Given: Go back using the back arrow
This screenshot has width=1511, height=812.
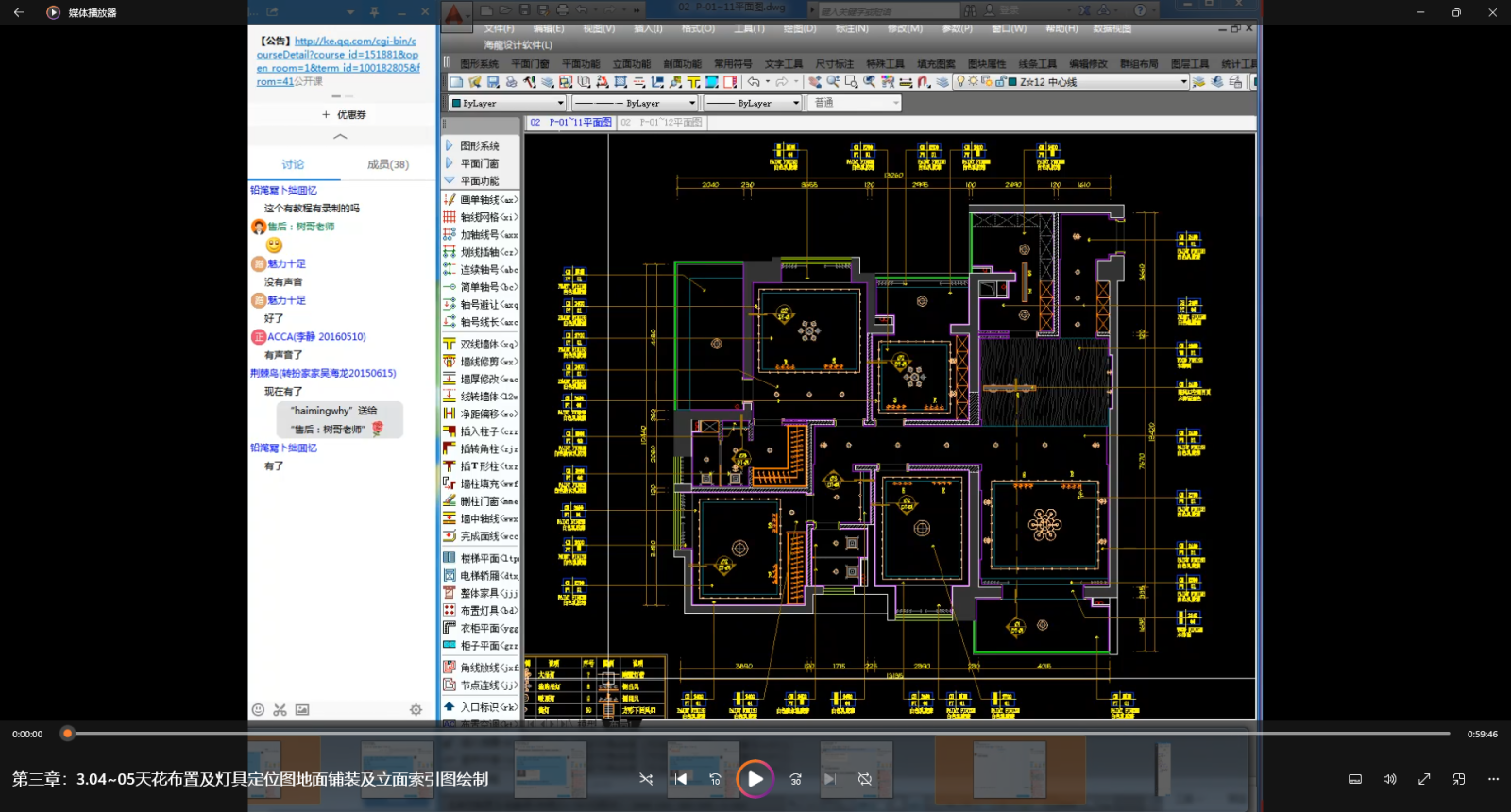Looking at the screenshot, I should tap(19, 12).
